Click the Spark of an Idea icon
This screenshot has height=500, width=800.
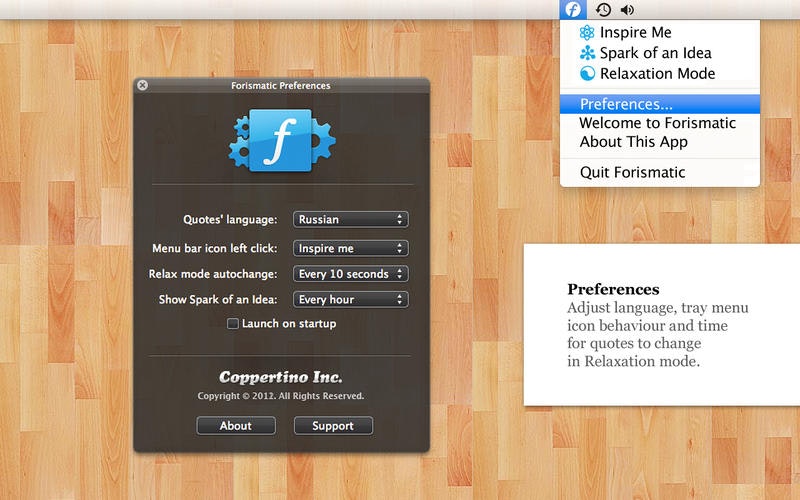coord(587,53)
